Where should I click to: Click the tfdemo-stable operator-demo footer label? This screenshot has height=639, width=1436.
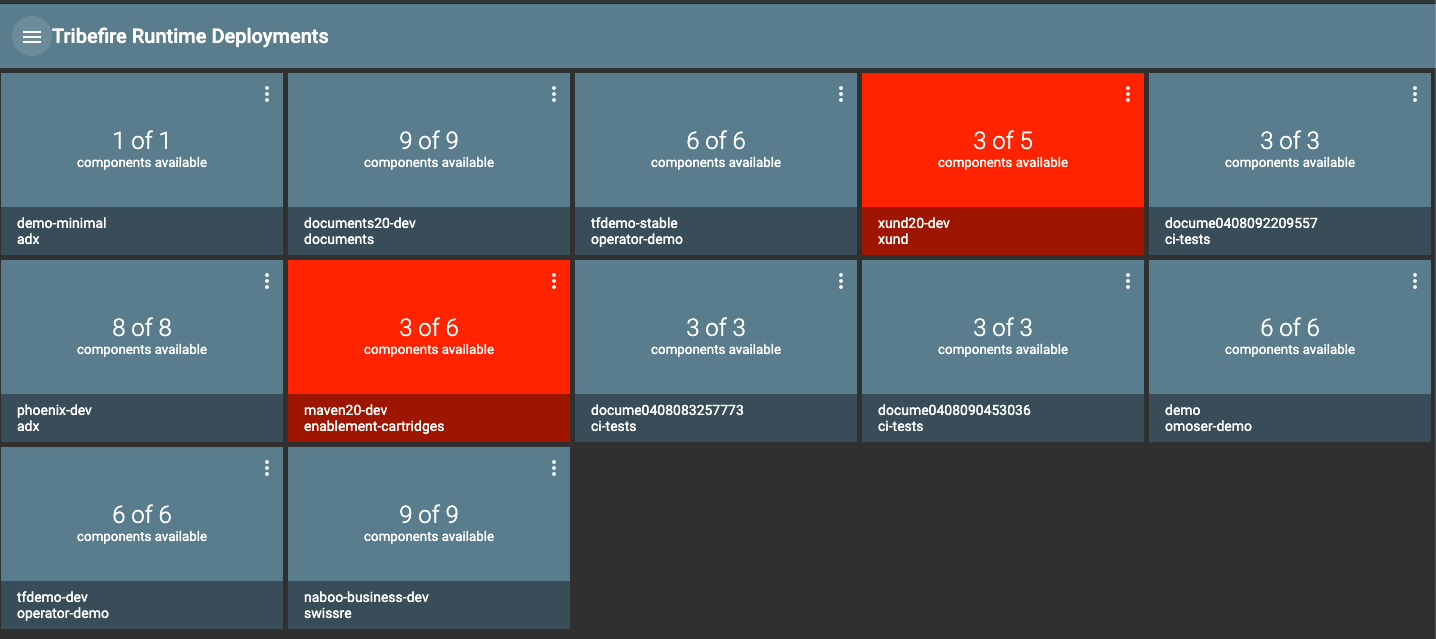tap(636, 231)
